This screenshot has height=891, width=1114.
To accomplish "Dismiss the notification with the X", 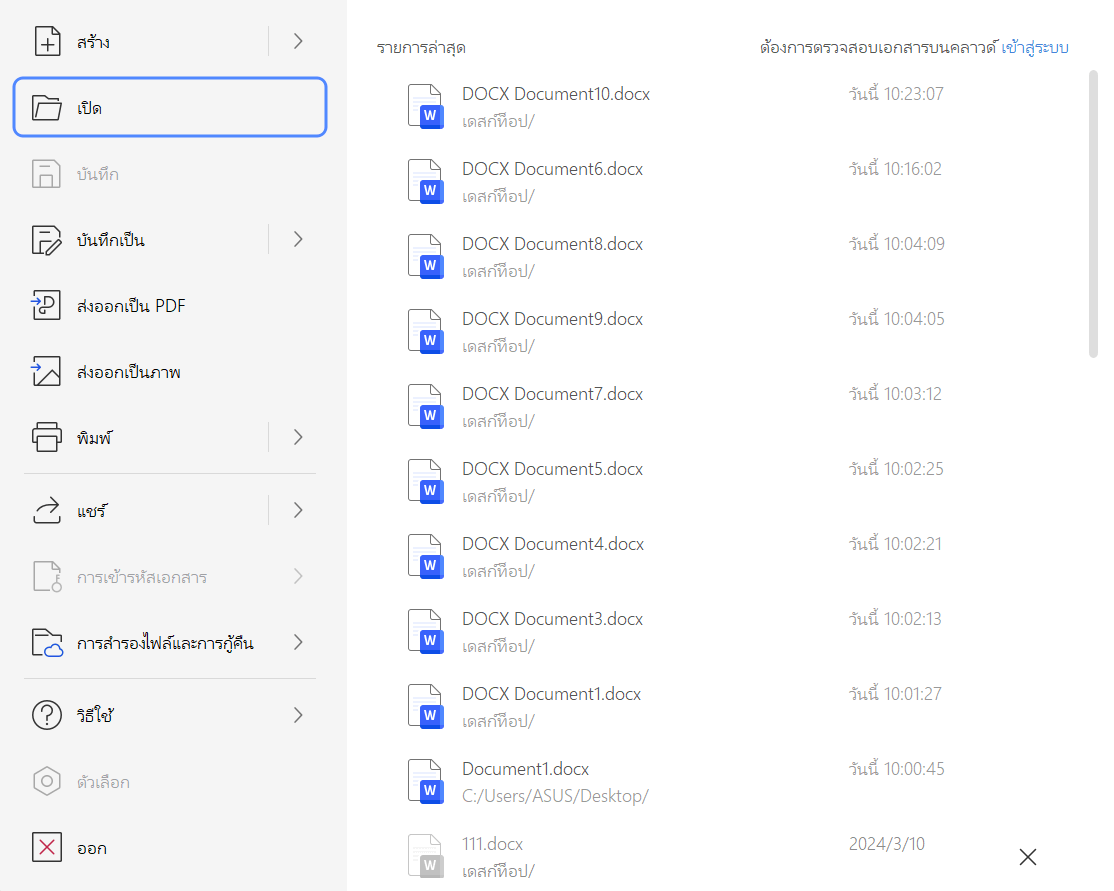I will 1027,857.
